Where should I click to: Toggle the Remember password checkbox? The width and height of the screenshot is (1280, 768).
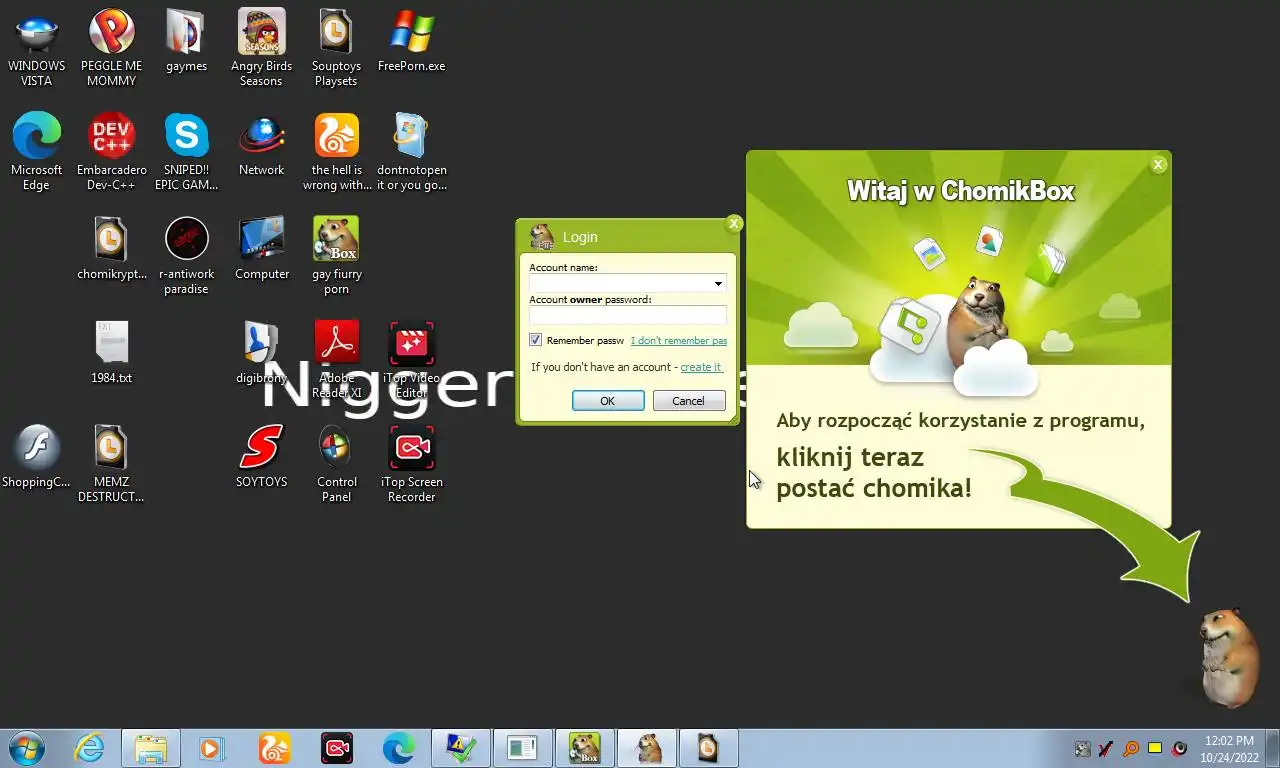pos(536,340)
